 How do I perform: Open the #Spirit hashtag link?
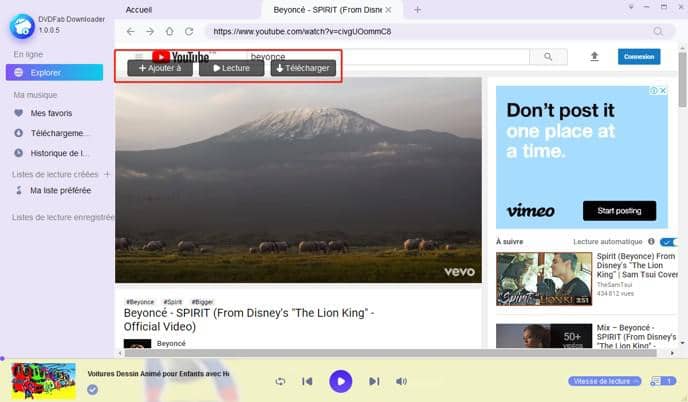(x=172, y=302)
